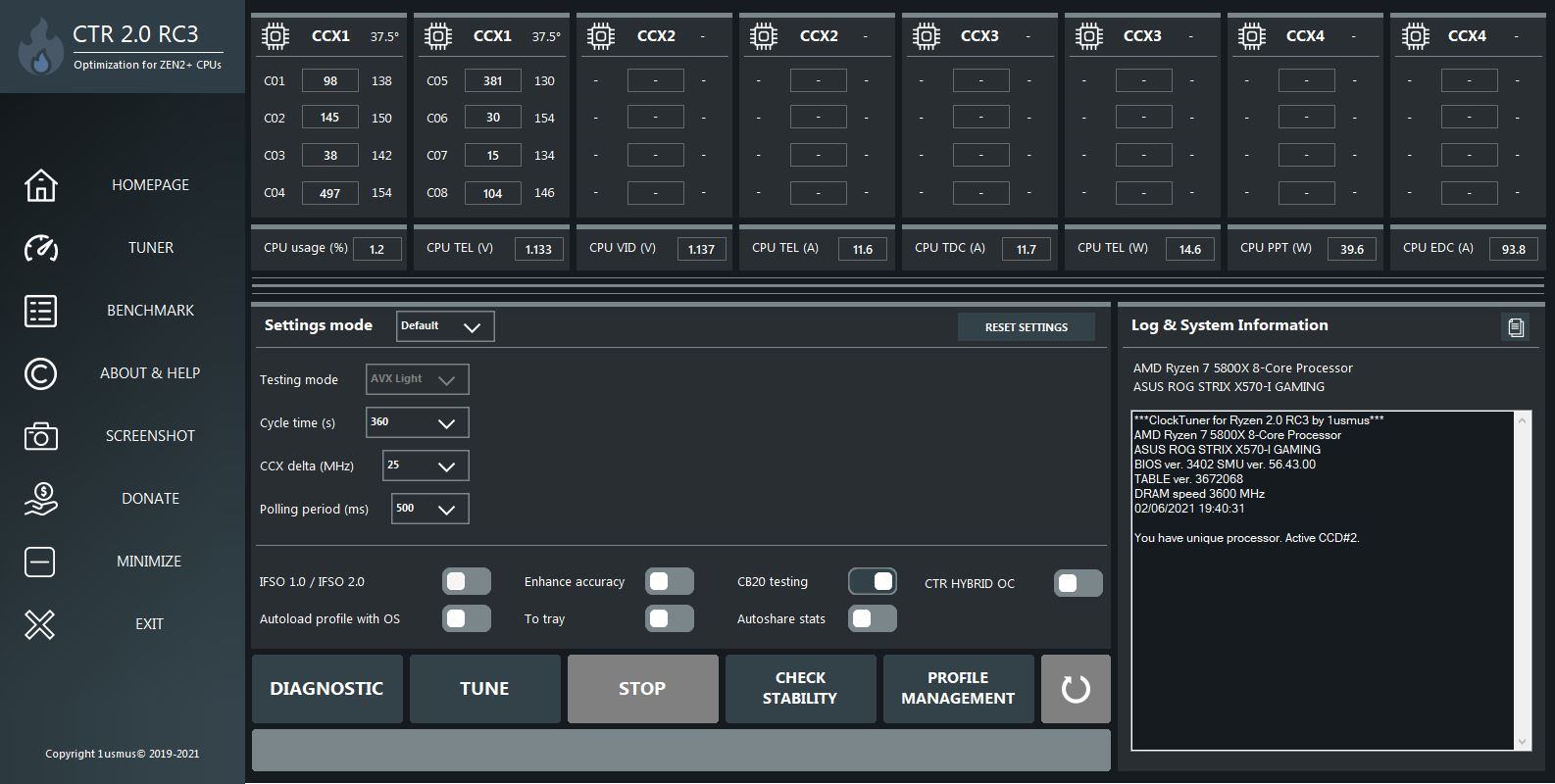Click the refresh circular arrow button
Image resolution: width=1555 pixels, height=784 pixels.
point(1076,689)
